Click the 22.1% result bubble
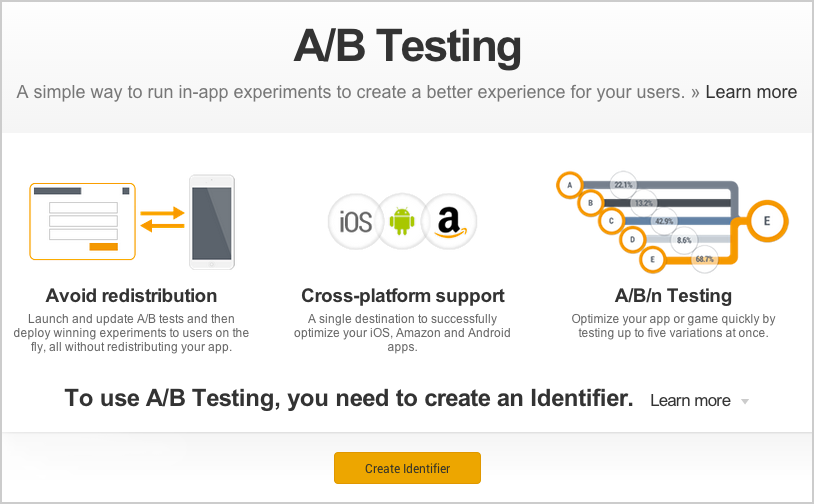Viewport: 814px width, 504px height. pyautogui.click(x=623, y=185)
